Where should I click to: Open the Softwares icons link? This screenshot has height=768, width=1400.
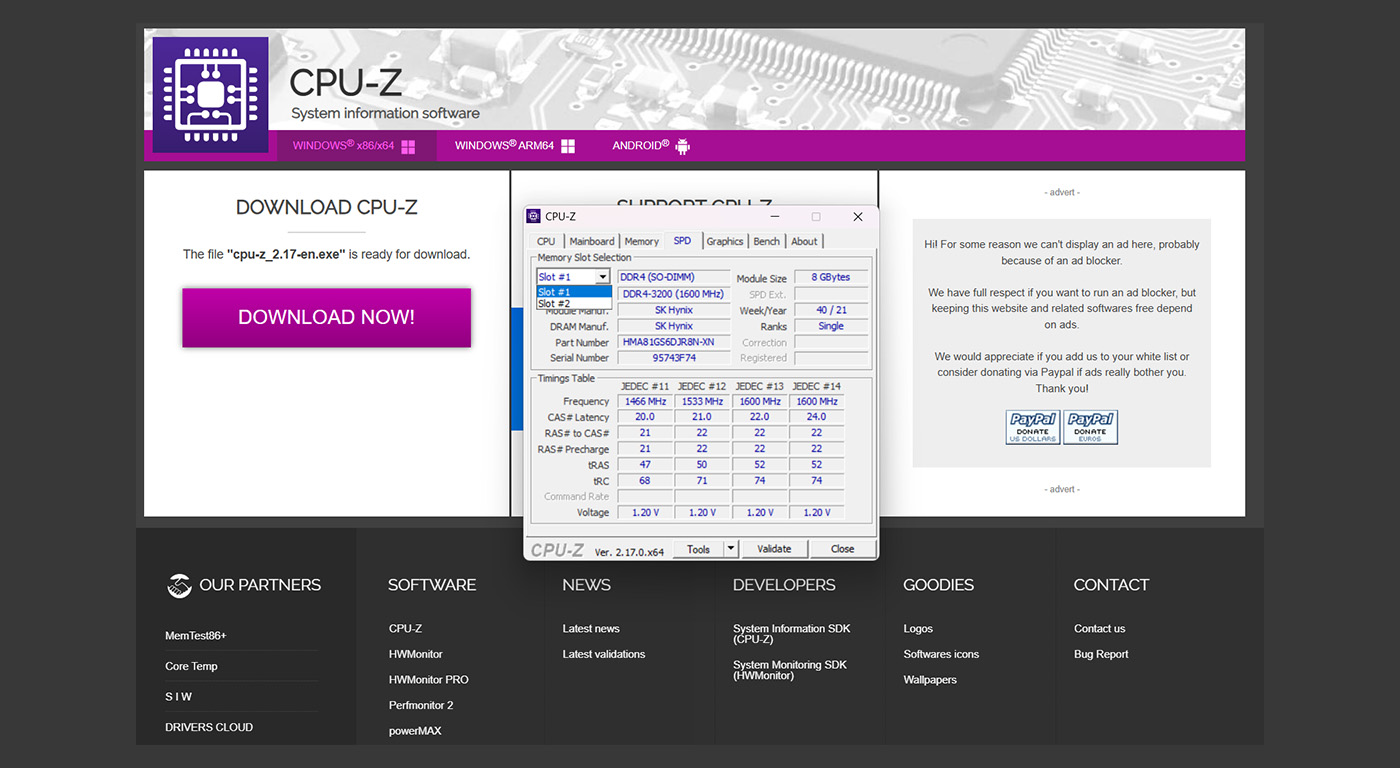(941, 654)
